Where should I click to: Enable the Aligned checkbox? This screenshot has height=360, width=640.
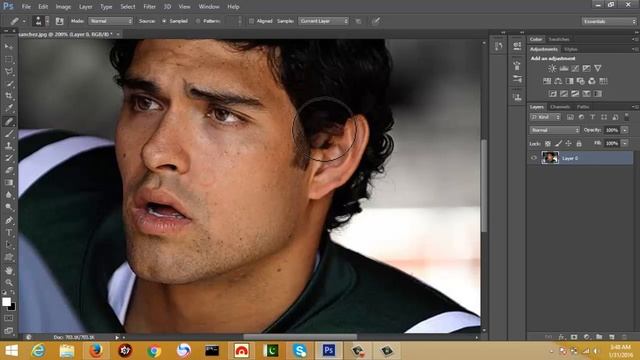(251, 21)
